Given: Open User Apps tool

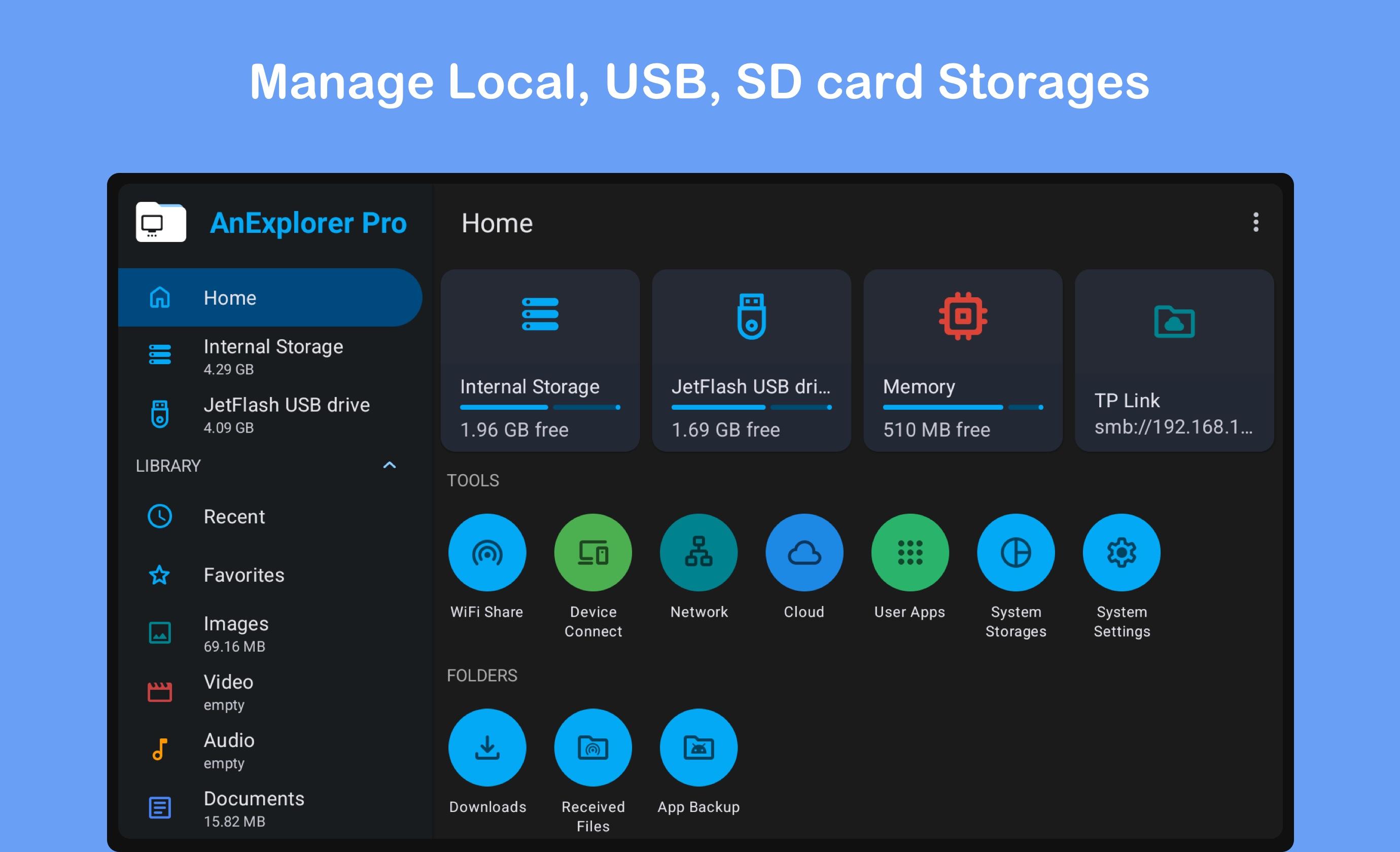Looking at the screenshot, I should pyautogui.click(x=909, y=552).
